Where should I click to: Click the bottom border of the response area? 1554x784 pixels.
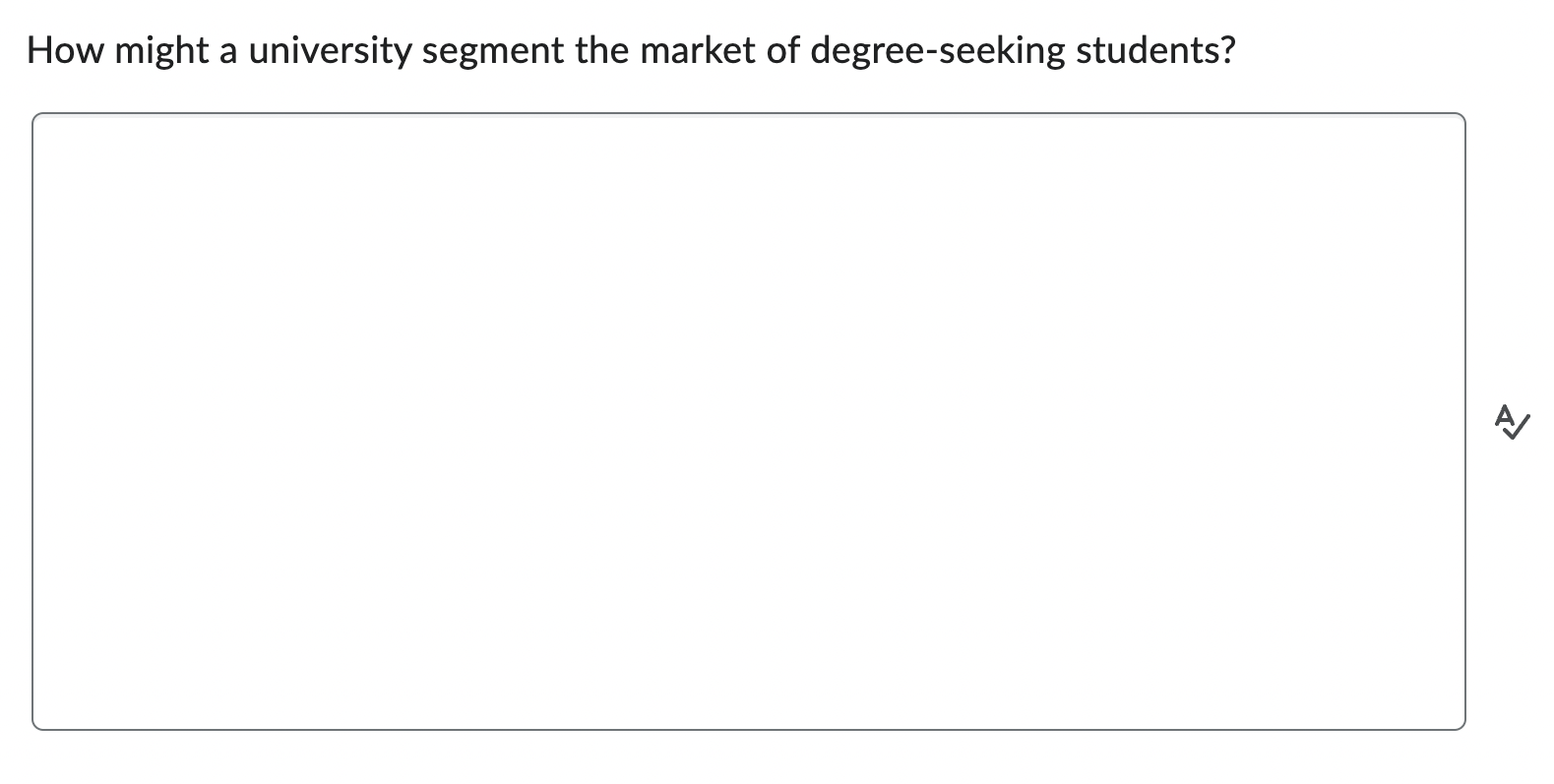748,728
